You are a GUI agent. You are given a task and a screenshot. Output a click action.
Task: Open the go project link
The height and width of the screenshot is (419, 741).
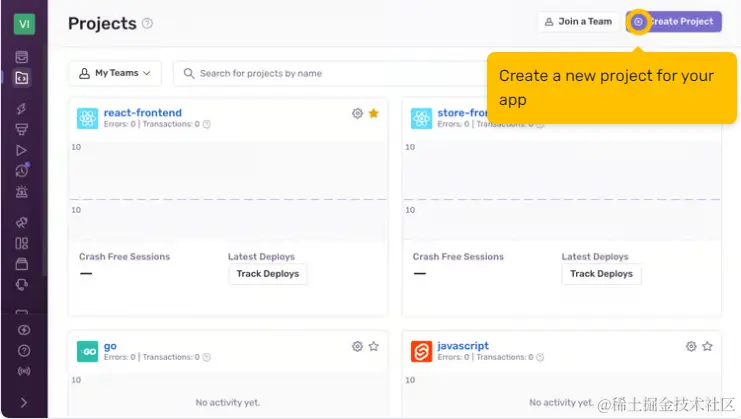(x=110, y=346)
